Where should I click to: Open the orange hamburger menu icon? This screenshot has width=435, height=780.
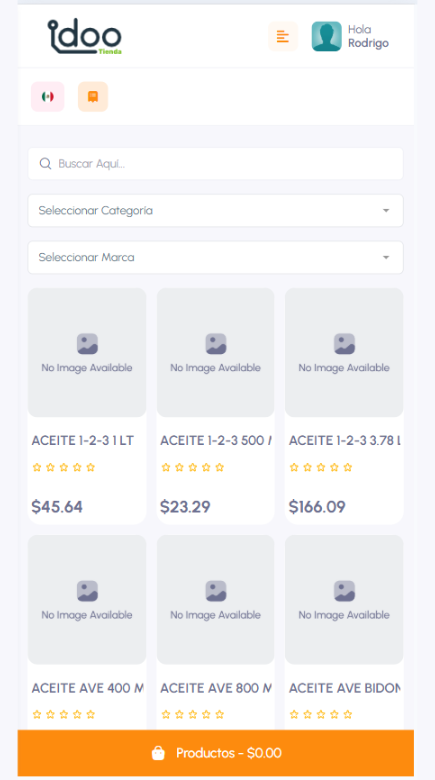coord(283,36)
